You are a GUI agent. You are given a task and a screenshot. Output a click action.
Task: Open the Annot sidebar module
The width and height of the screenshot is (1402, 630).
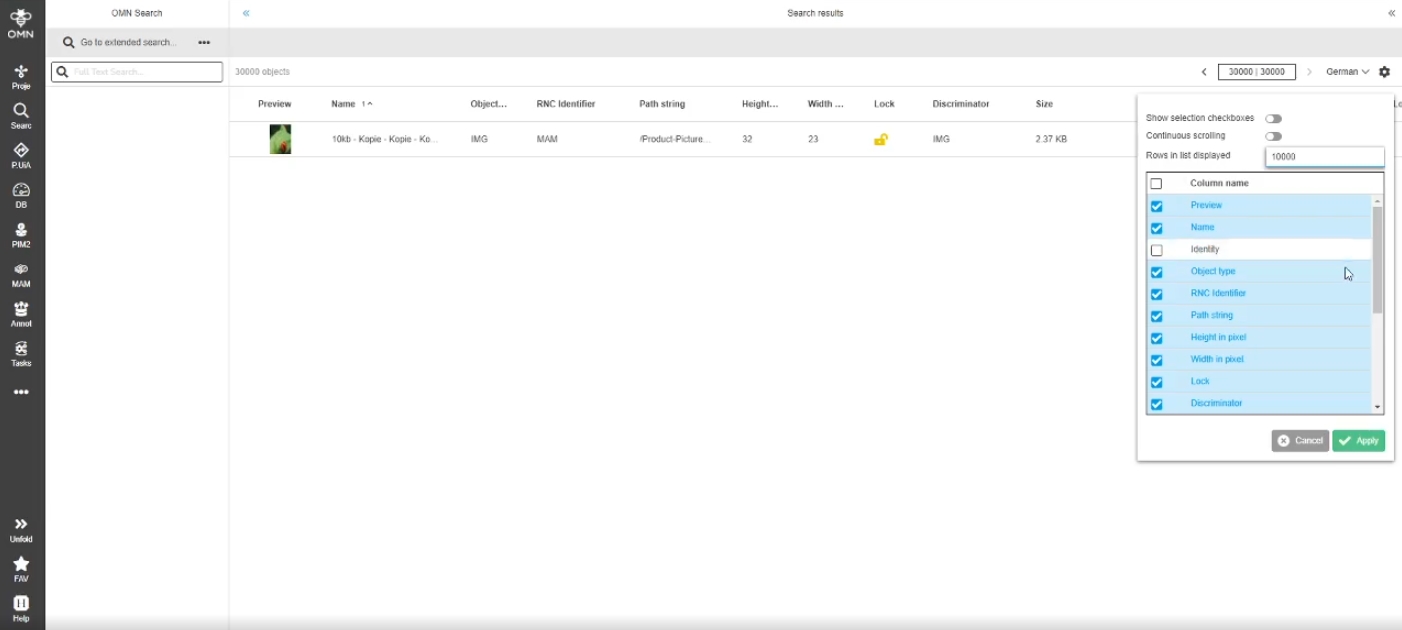click(x=21, y=314)
